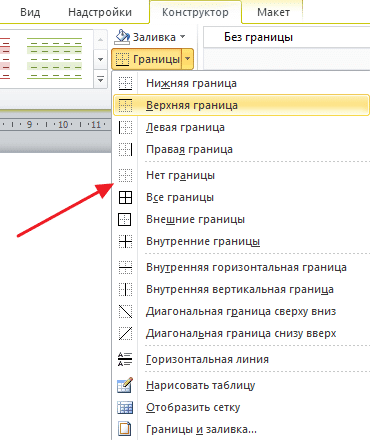This screenshot has width=370, height=440.
Task: Click the Внутренняя вертикальная граница icon
Action: tap(125, 289)
